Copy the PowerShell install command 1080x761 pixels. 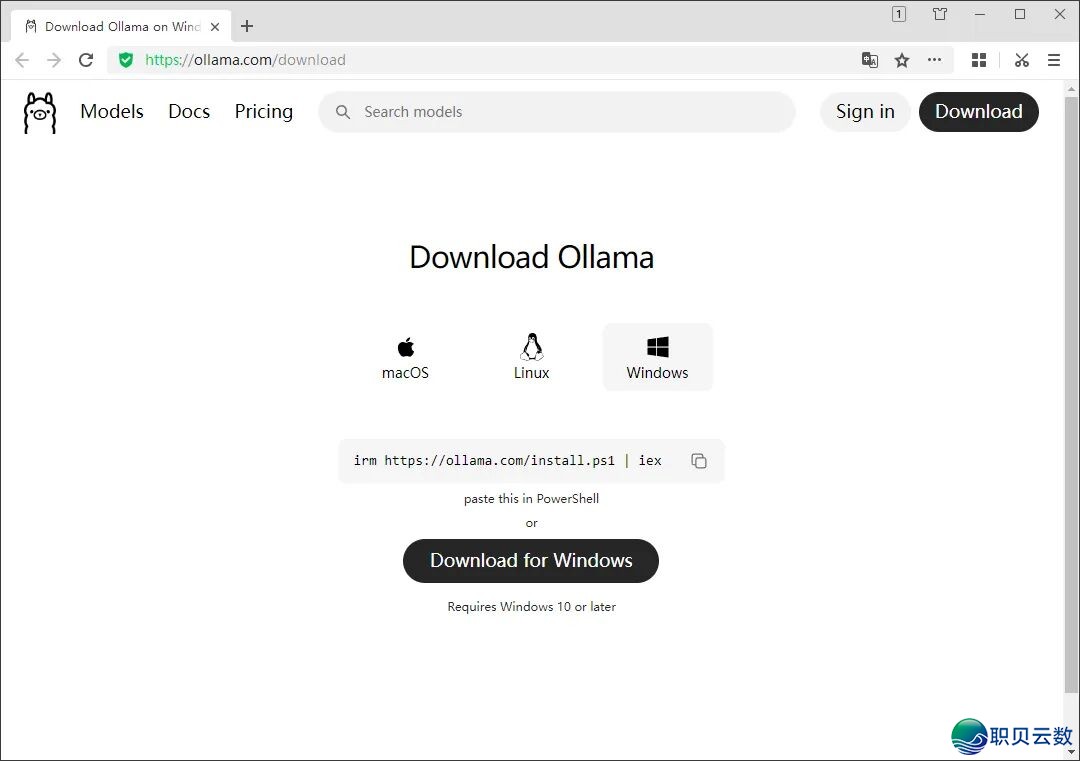pos(698,461)
